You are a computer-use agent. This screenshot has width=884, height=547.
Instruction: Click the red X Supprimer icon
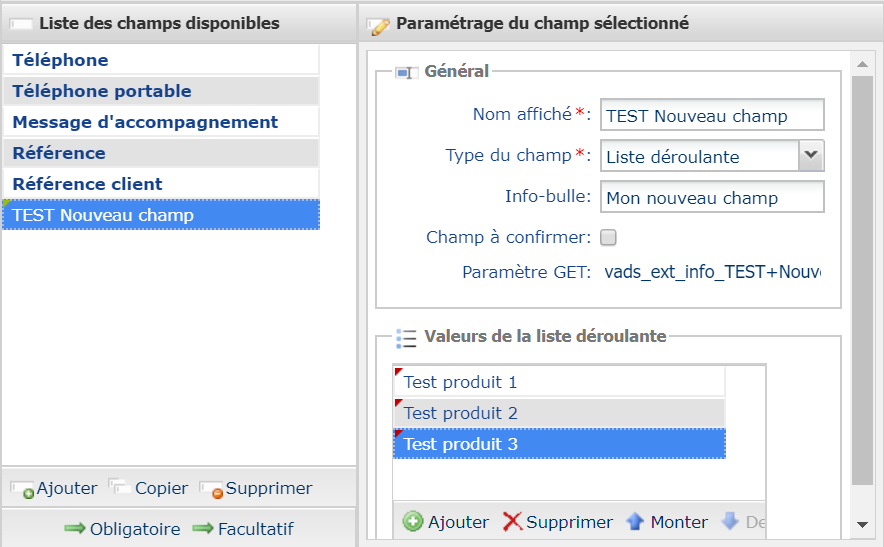pos(512,522)
